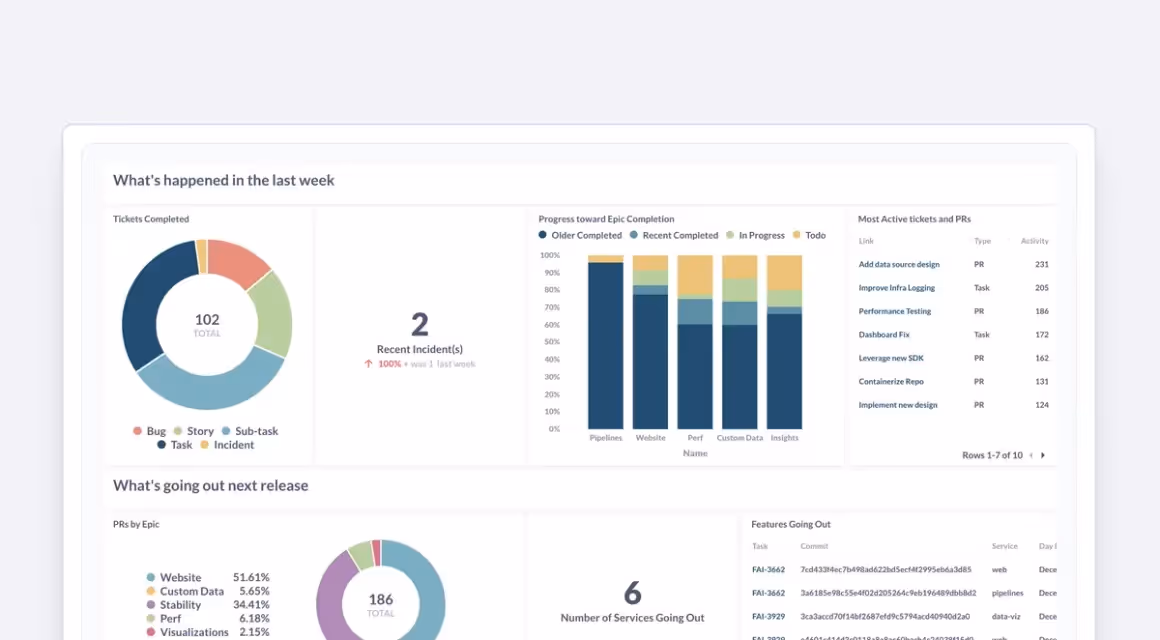1160x640 pixels.
Task: Click the activity value 231
Action: point(1042,264)
